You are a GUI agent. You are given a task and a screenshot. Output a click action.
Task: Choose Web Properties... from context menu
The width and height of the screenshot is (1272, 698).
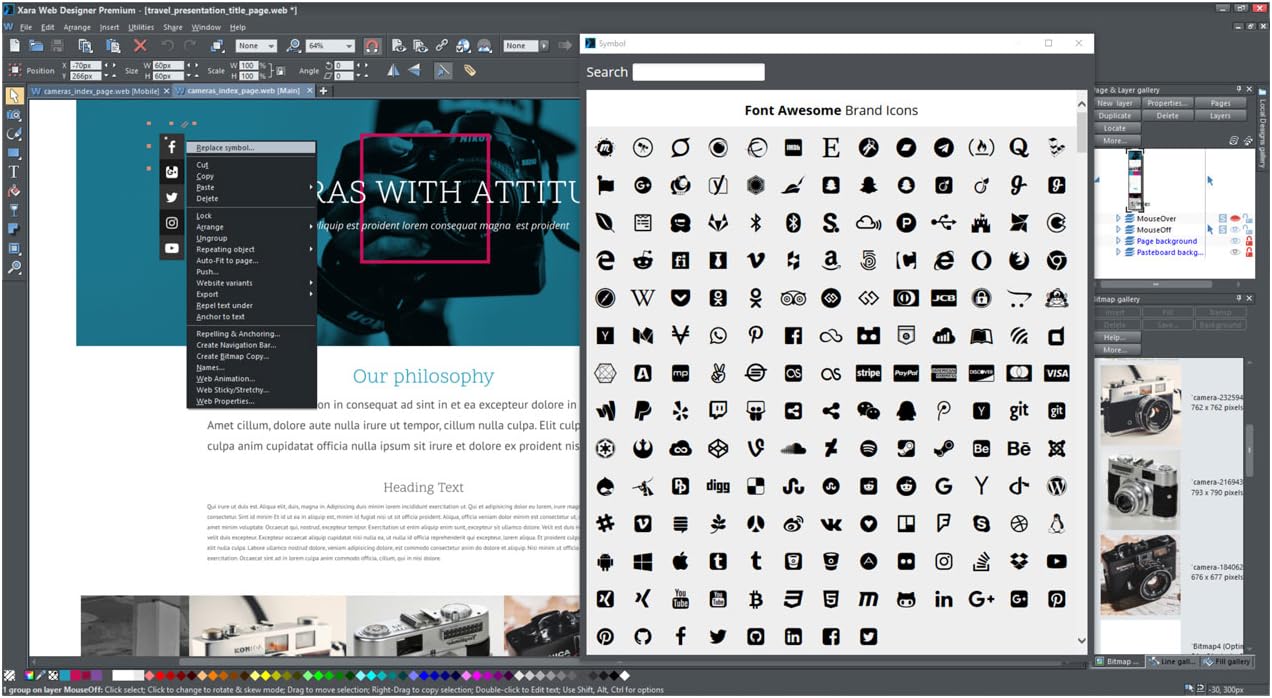pyautogui.click(x=252, y=401)
